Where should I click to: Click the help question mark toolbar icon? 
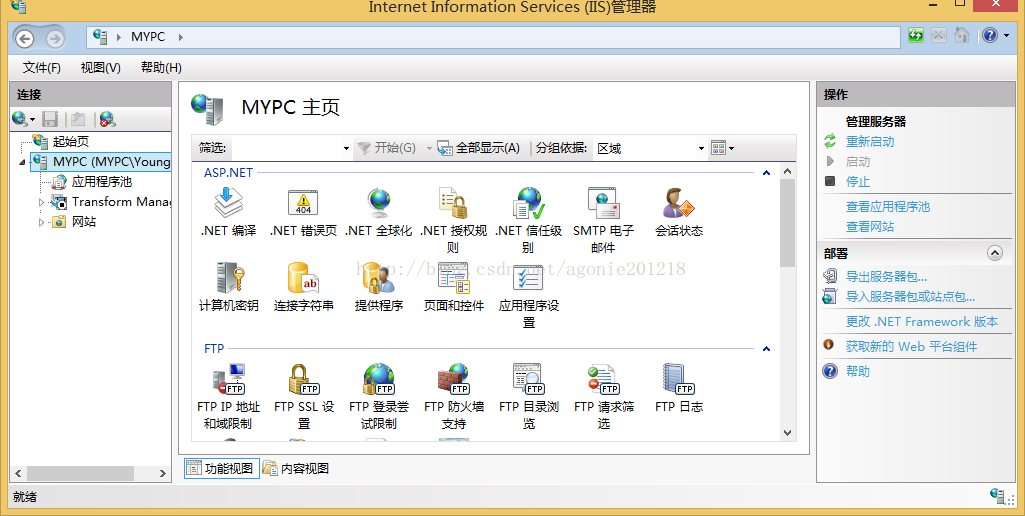pos(989,35)
